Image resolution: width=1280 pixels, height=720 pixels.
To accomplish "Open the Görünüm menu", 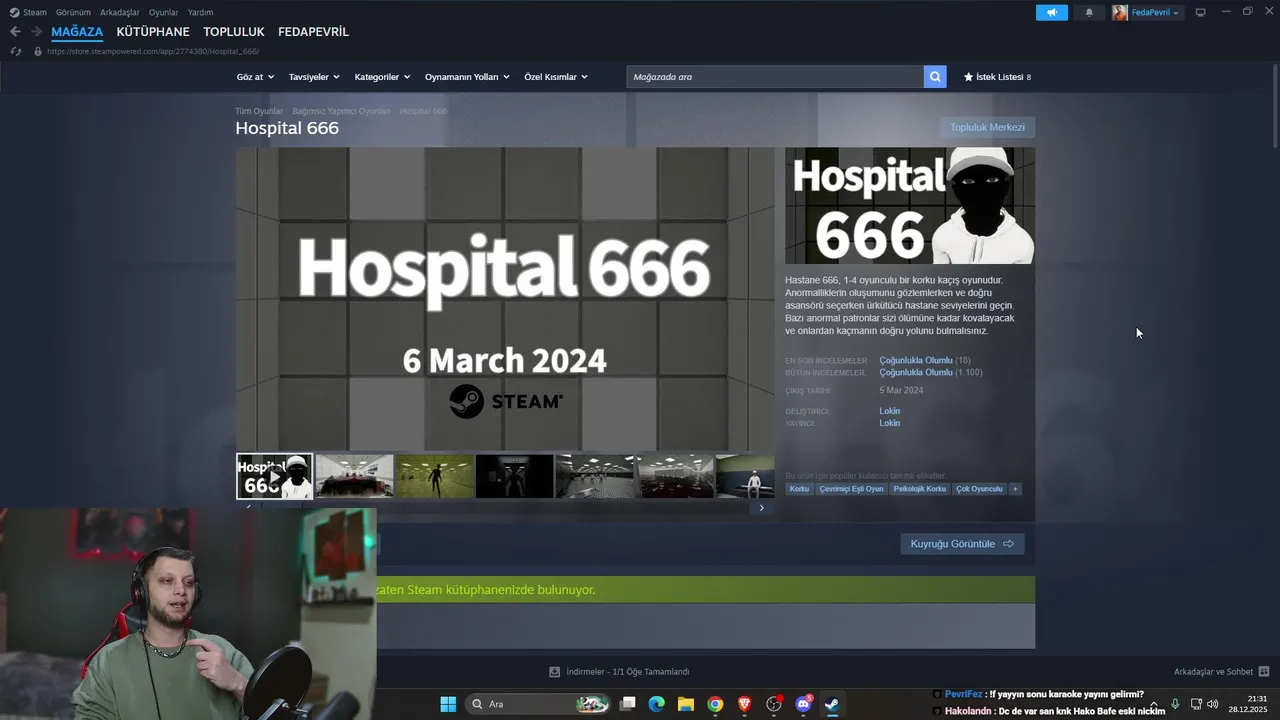I will tap(73, 12).
